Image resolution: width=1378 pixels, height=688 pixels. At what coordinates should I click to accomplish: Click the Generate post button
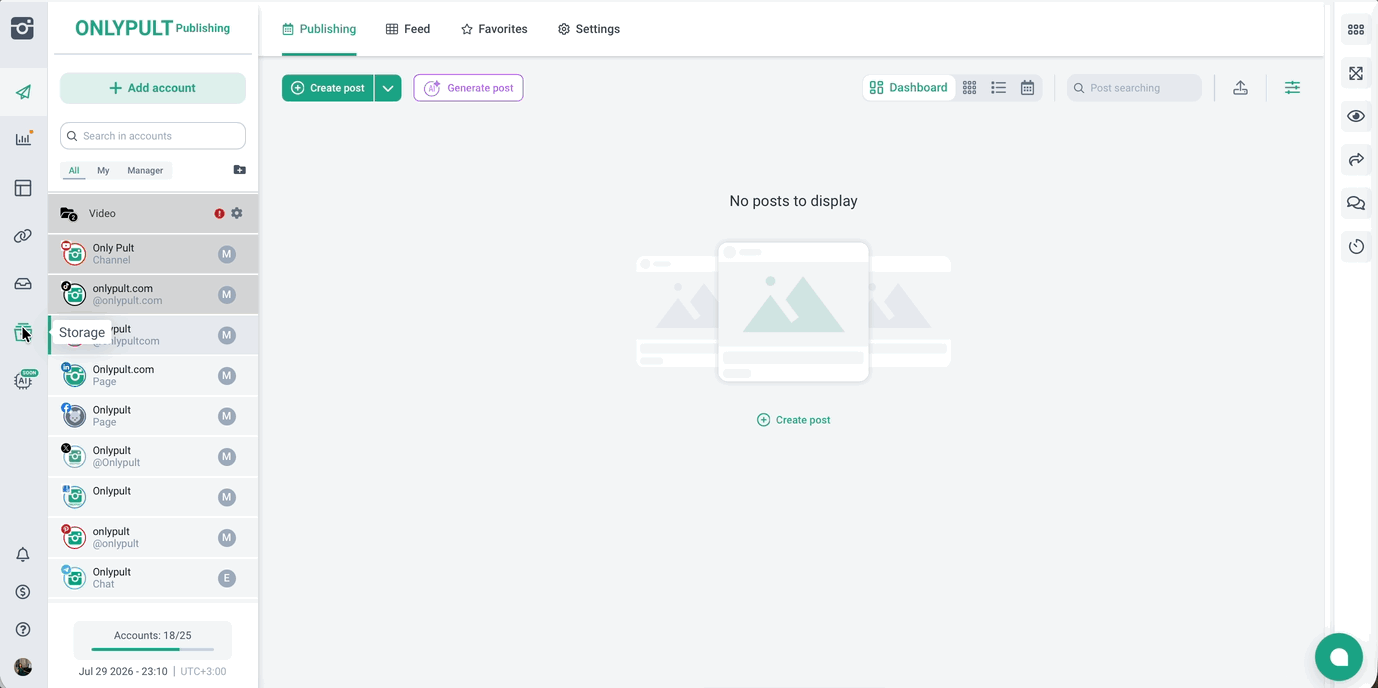point(468,88)
